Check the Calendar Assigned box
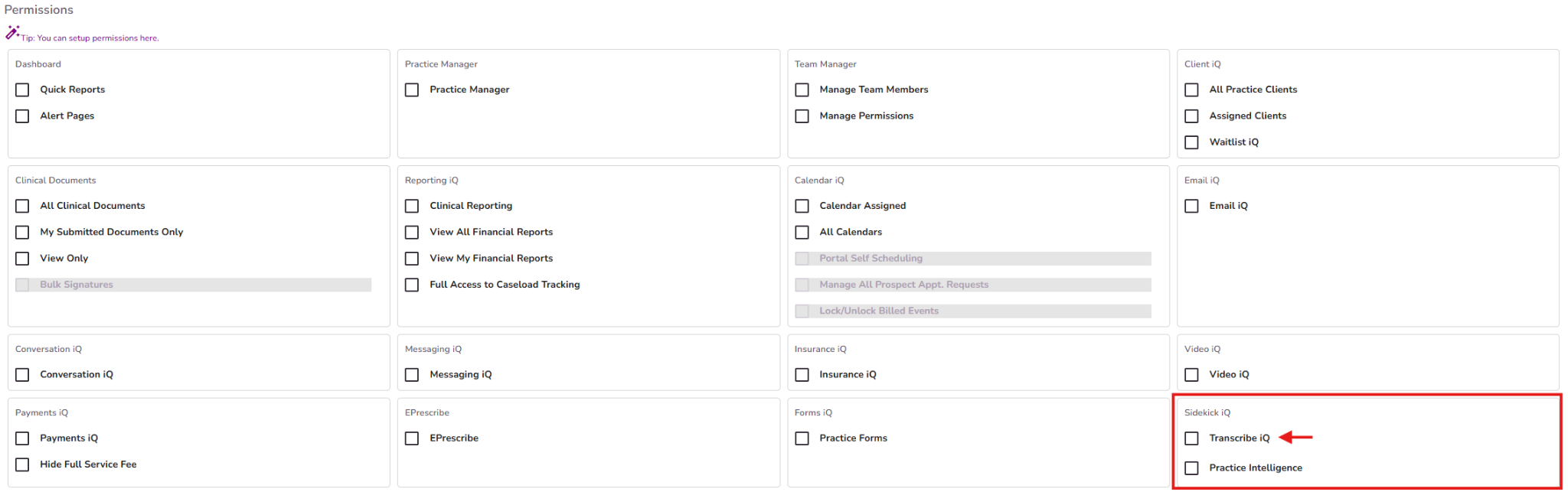The height and width of the screenshot is (492, 1568). click(802, 207)
